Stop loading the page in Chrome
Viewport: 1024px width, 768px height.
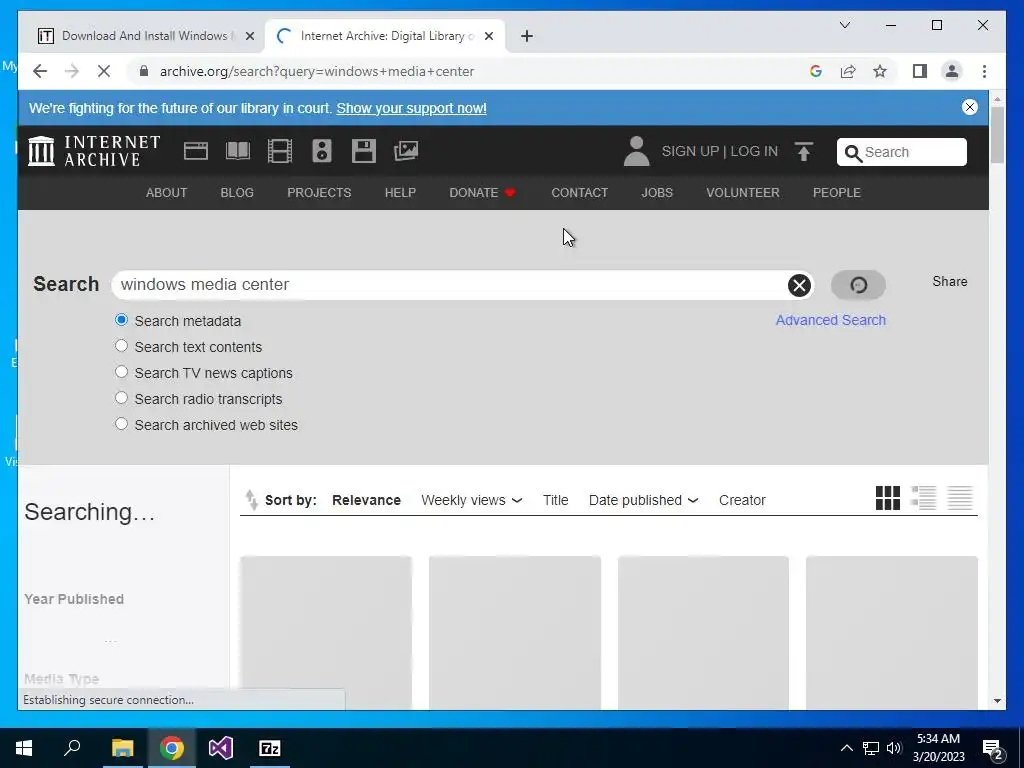click(104, 71)
